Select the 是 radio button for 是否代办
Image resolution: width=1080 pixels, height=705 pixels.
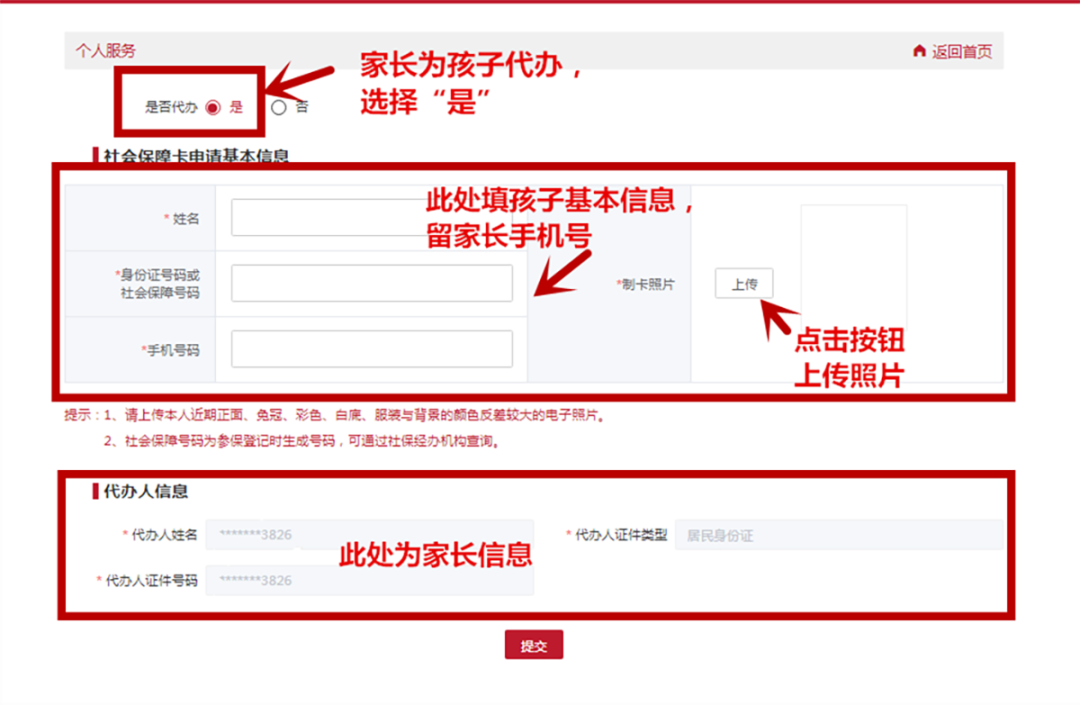coord(213,108)
